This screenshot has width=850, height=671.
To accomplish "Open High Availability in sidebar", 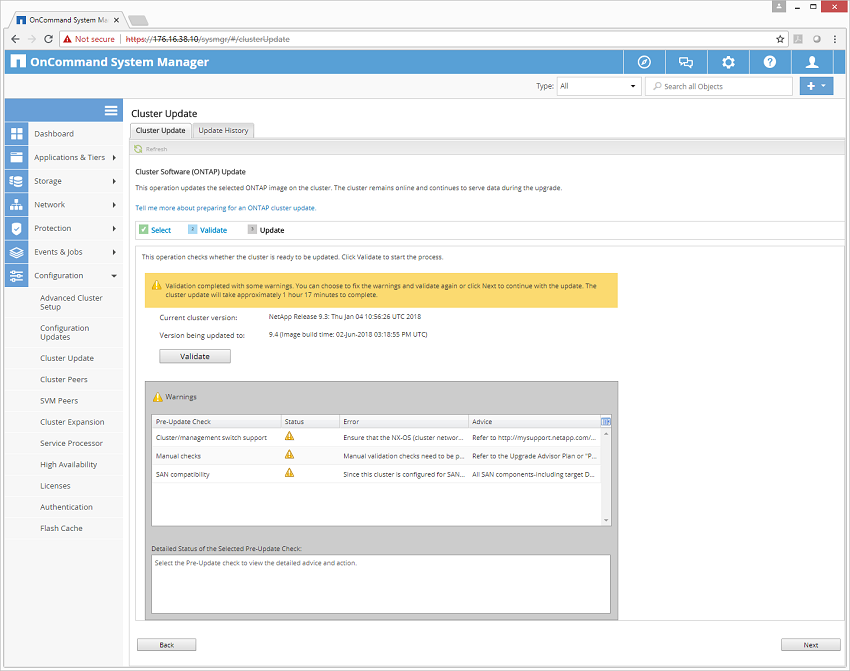I will (x=68, y=464).
